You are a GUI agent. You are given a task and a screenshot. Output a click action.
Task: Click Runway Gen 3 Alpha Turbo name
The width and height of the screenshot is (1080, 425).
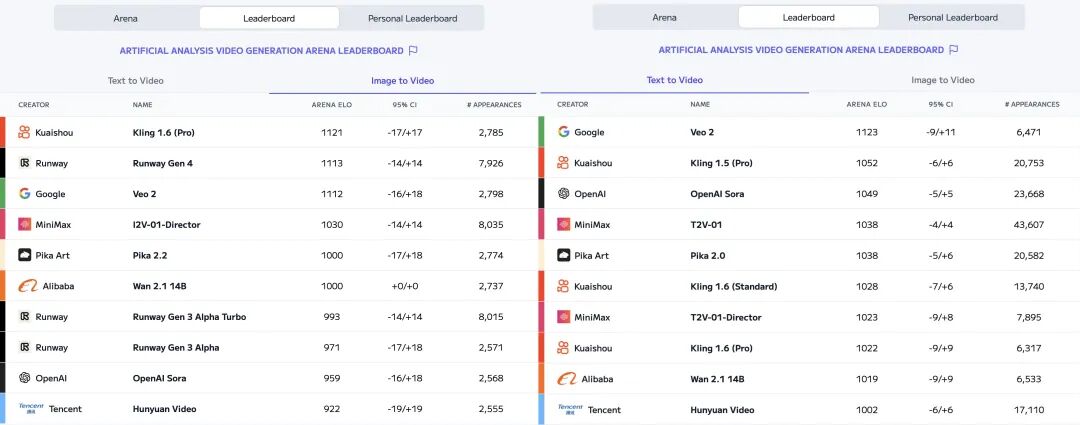pos(189,317)
